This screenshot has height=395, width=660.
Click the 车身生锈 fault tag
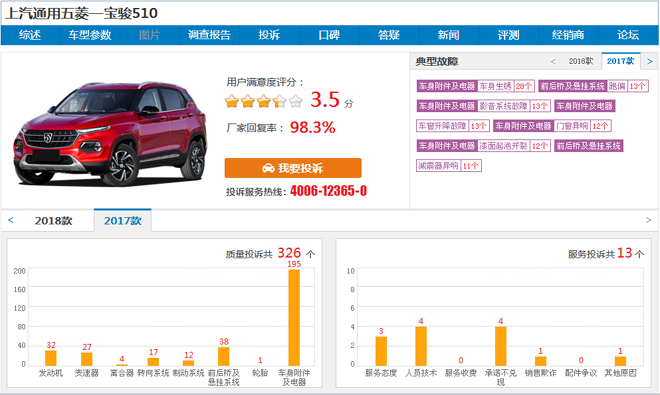click(495, 86)
